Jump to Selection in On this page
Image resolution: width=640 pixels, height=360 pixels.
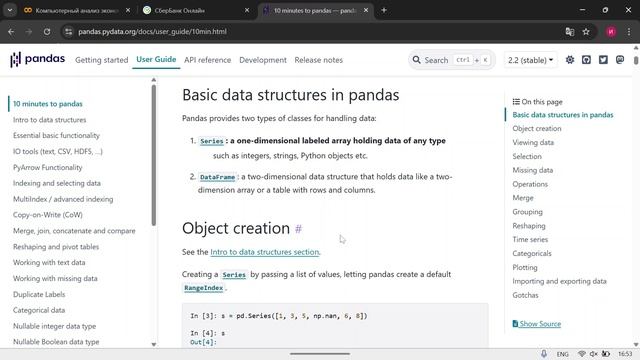[x=527, y=156]
